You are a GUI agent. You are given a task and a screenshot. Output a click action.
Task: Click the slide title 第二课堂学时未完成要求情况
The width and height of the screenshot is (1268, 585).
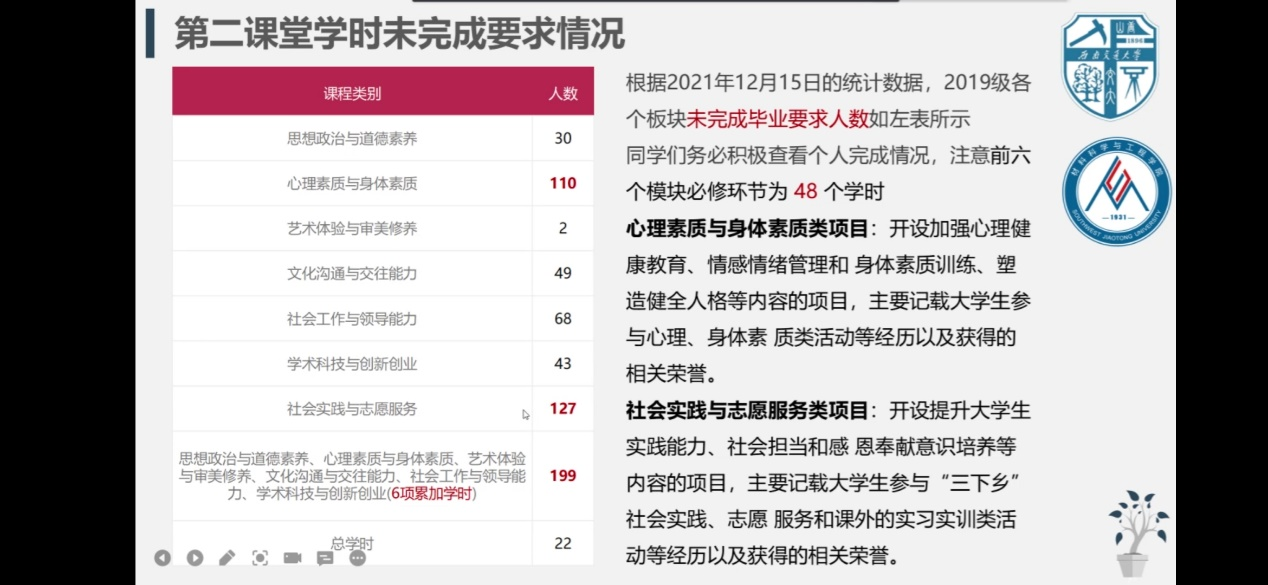(x=400, y=33)
